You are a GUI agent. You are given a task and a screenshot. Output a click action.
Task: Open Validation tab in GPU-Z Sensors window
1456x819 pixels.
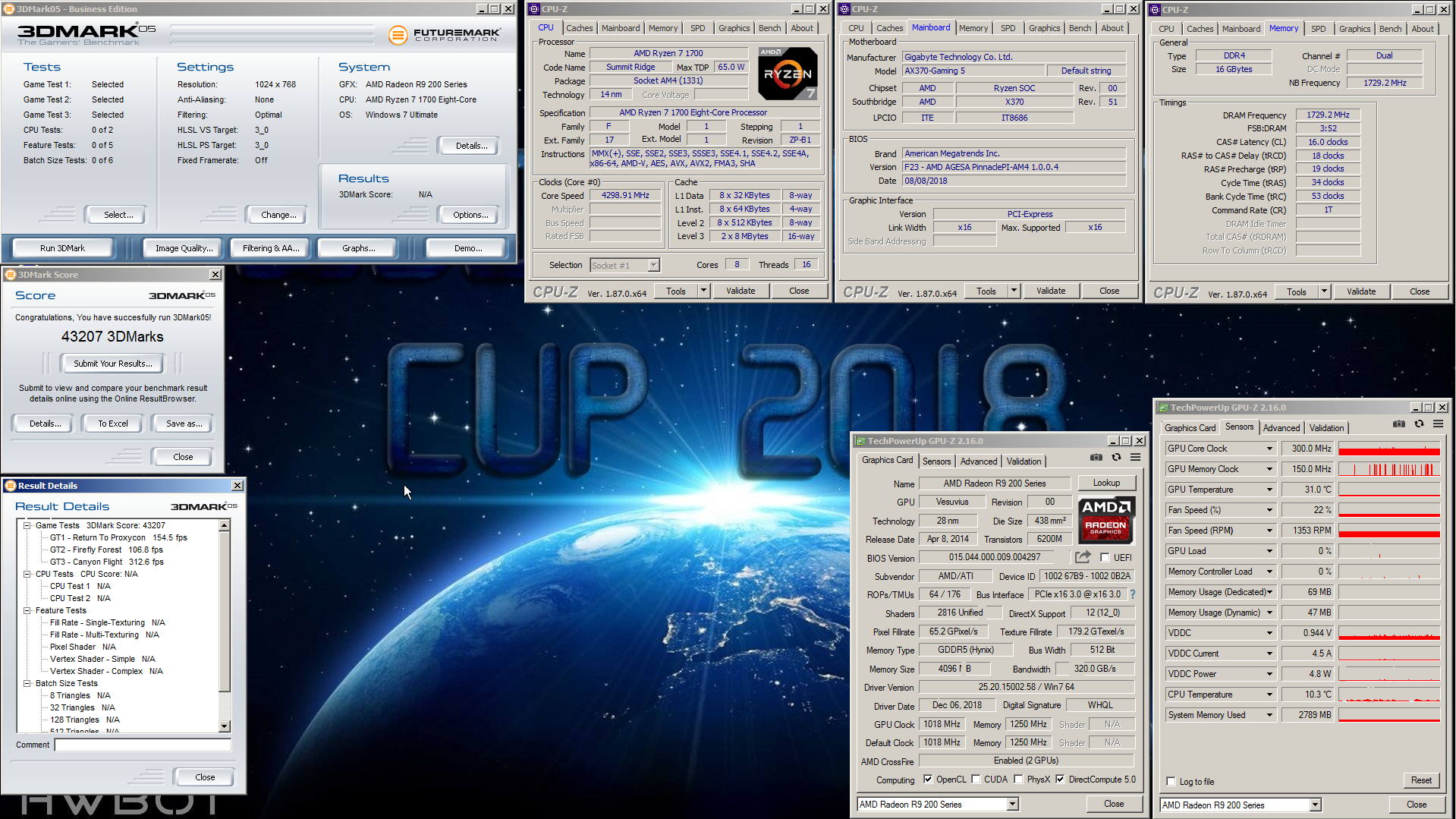(x=1326, y=428)
